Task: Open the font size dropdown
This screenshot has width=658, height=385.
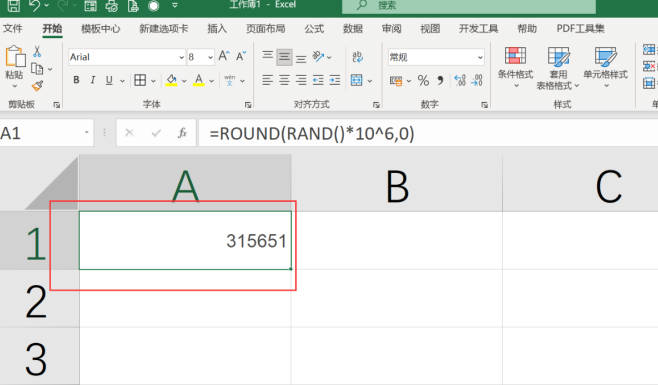Action: pos(210,57)
